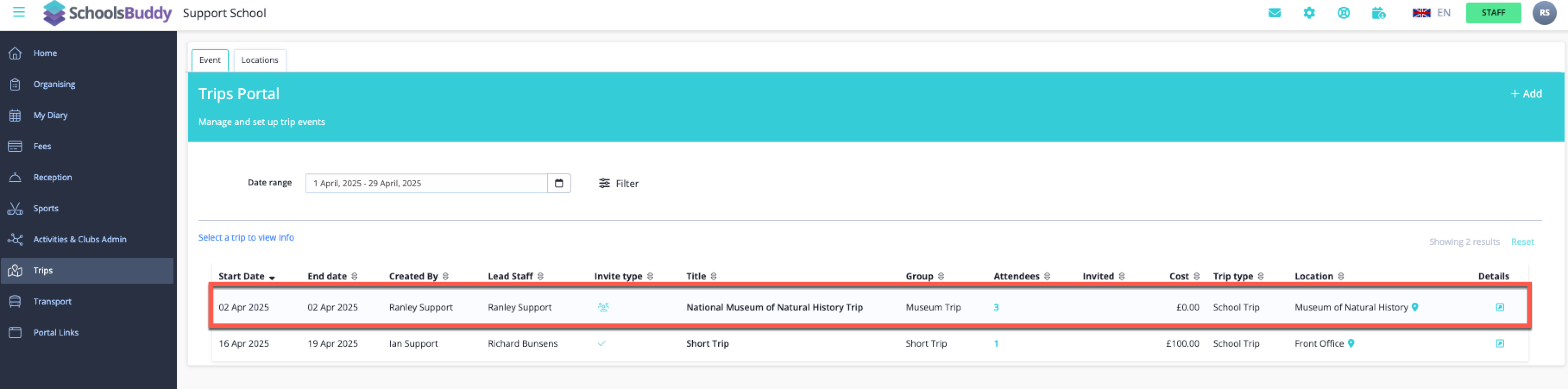Select the Short Trip title cell
The image size is (1568, 389).
[707, 343]
